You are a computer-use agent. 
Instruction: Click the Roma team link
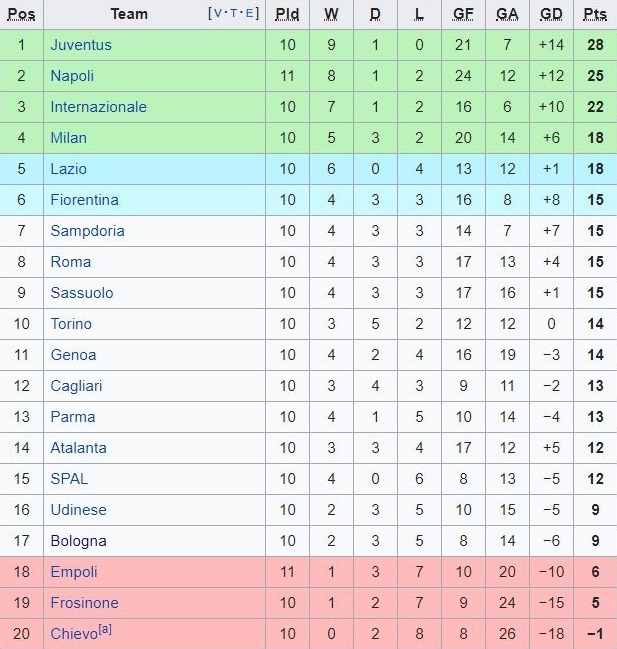pyautogui.click(x=70, y=262)
